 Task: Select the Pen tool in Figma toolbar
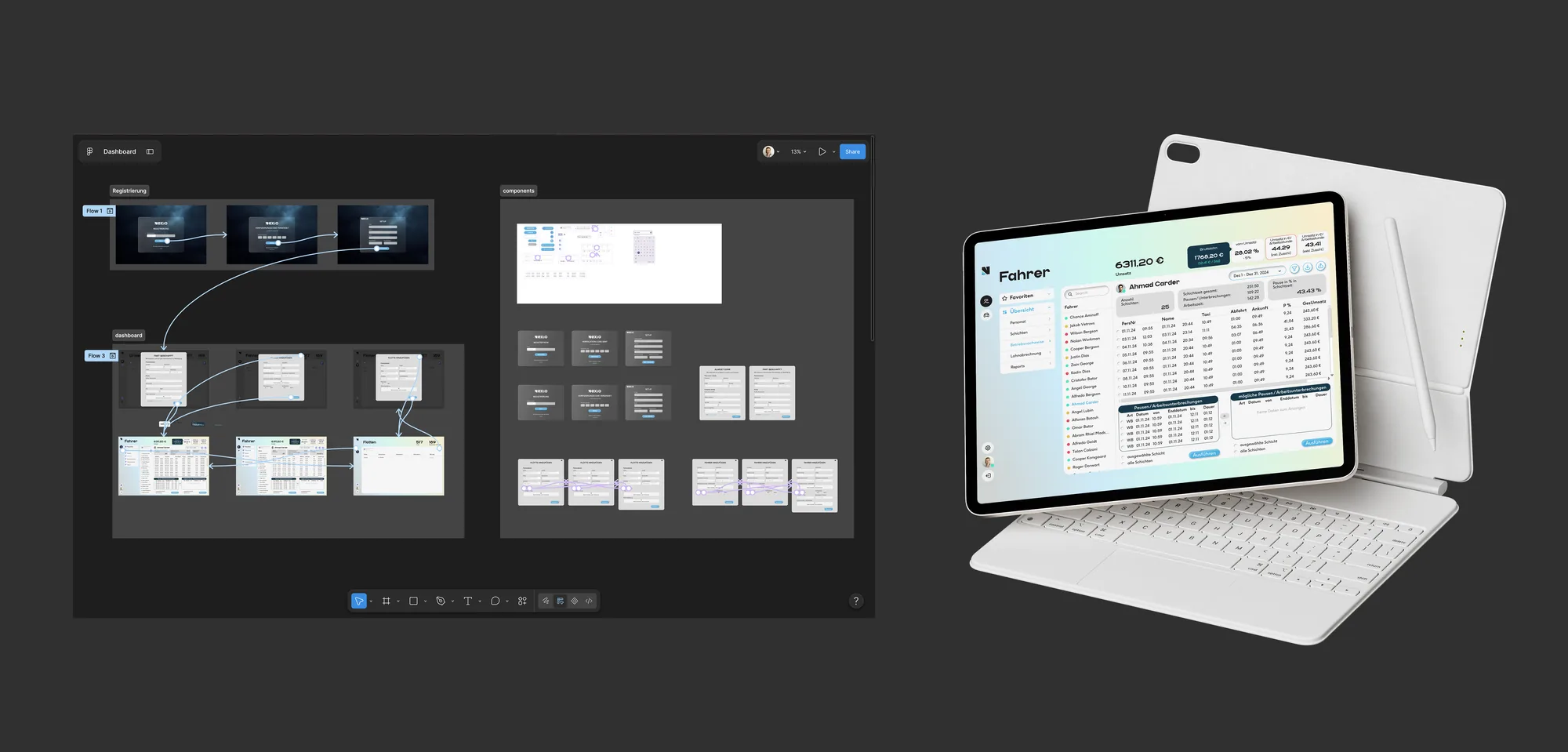441,601
